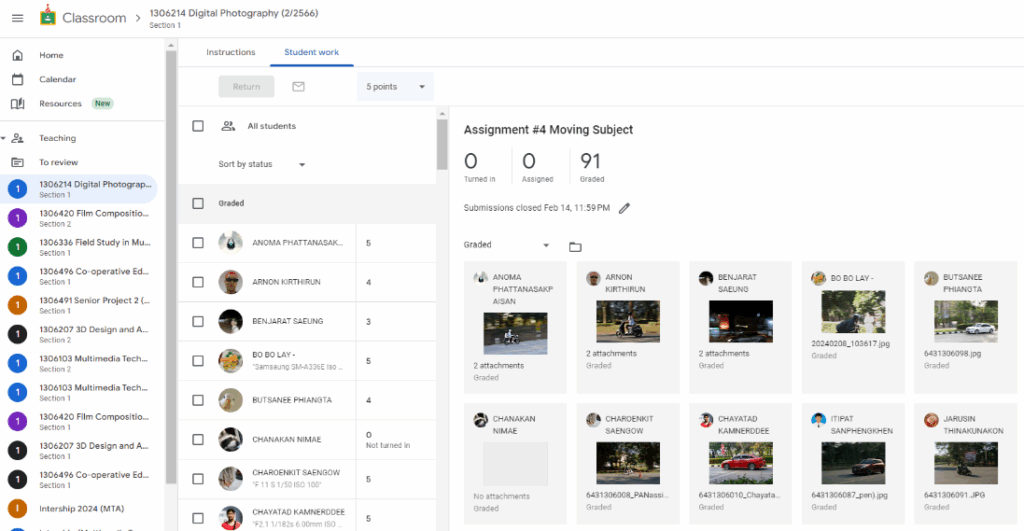Open the Resources sidebar item
Image resolution: width=1024 pixels, height=531 pixels.
[60, 103]
